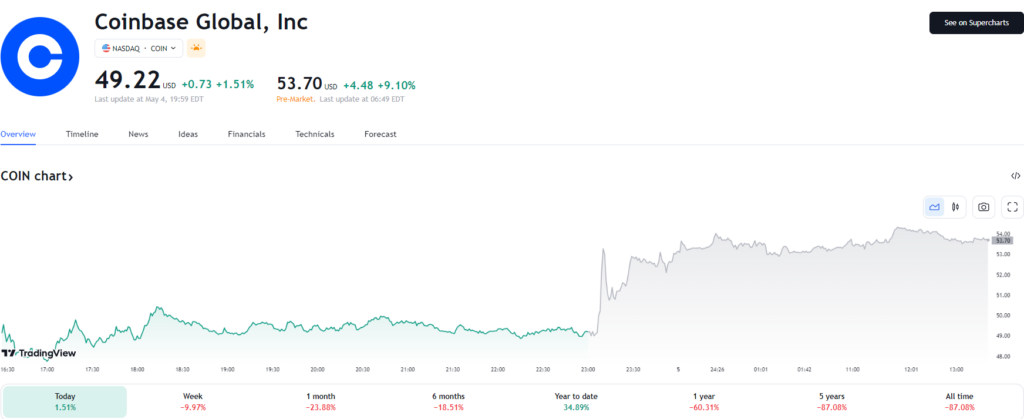Open the Ideas tab
This screenshot has width=1024, height=419.
click(x=188, y=134)
